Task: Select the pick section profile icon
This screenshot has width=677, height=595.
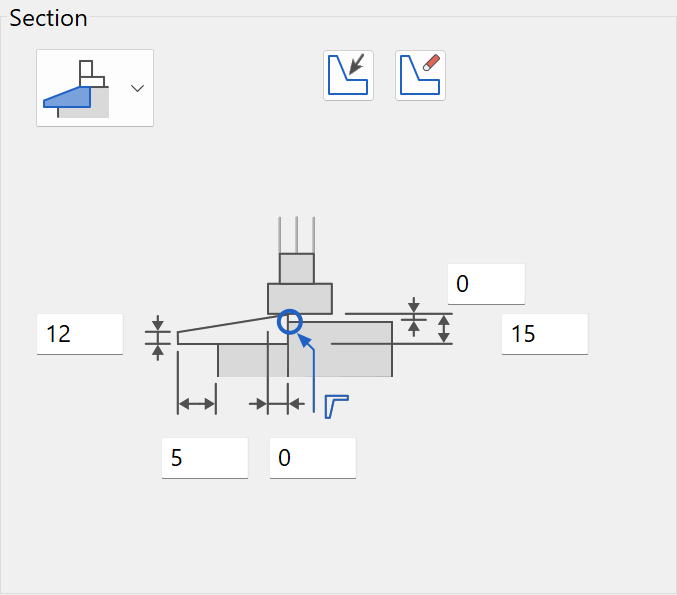Action: [348, 76]
